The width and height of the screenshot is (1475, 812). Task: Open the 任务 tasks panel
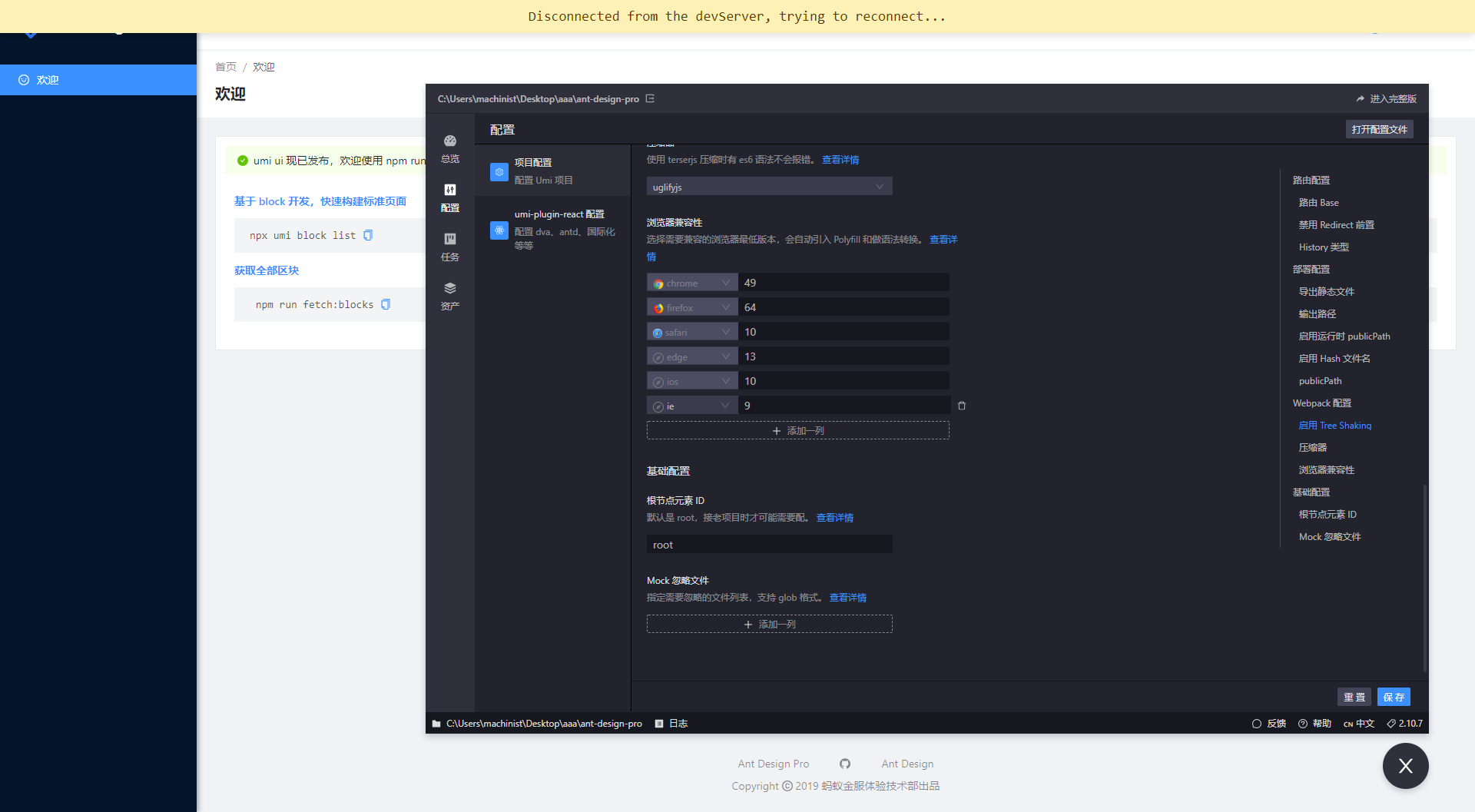click(450, 247)
